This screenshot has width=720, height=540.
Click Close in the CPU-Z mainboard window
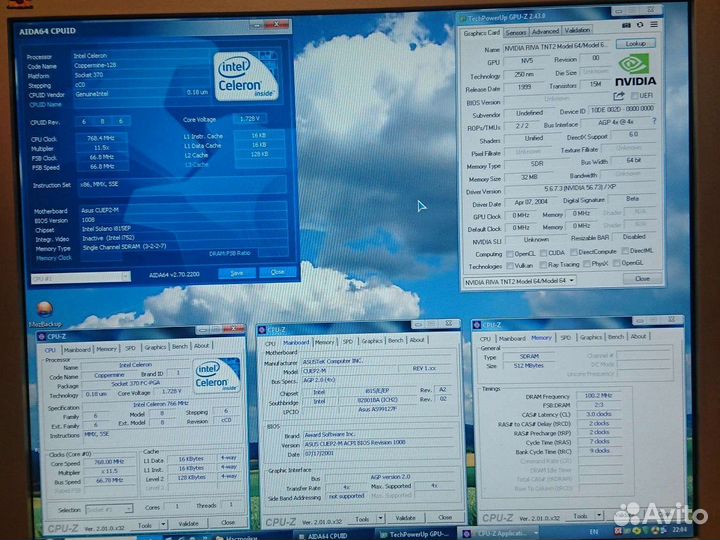(444, 517)
